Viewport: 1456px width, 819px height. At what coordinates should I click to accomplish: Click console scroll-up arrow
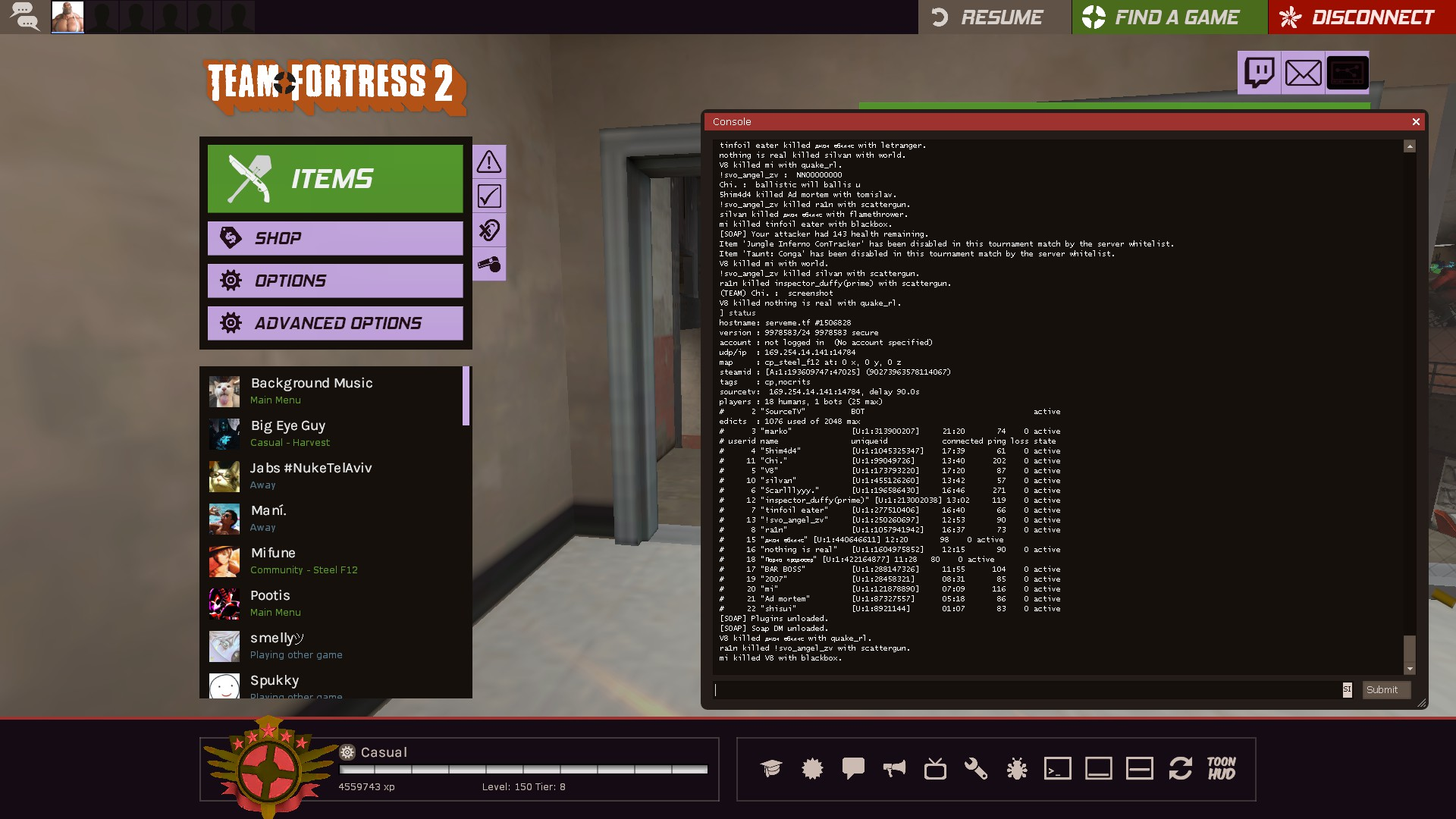(1409, 146)
